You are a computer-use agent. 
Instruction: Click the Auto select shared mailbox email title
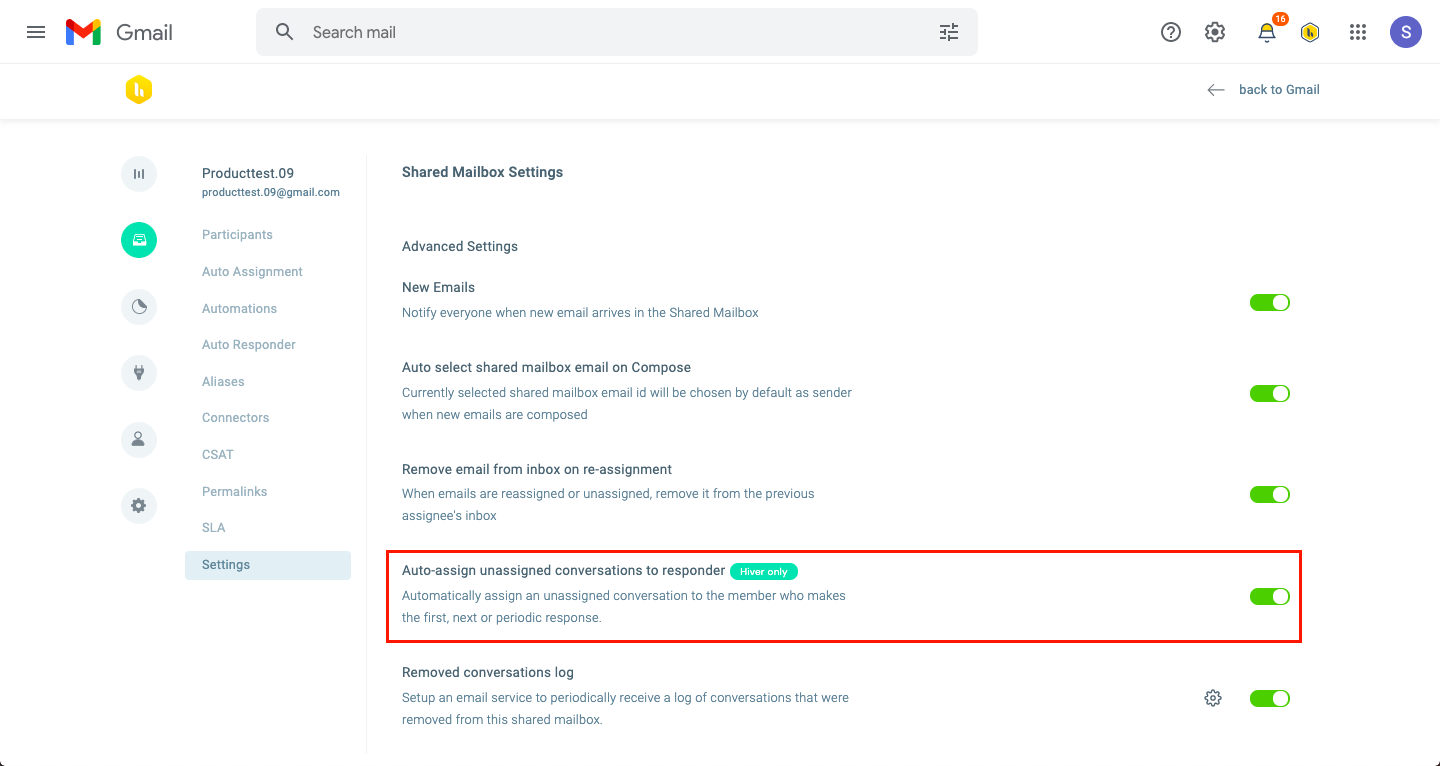pos(546,367)
